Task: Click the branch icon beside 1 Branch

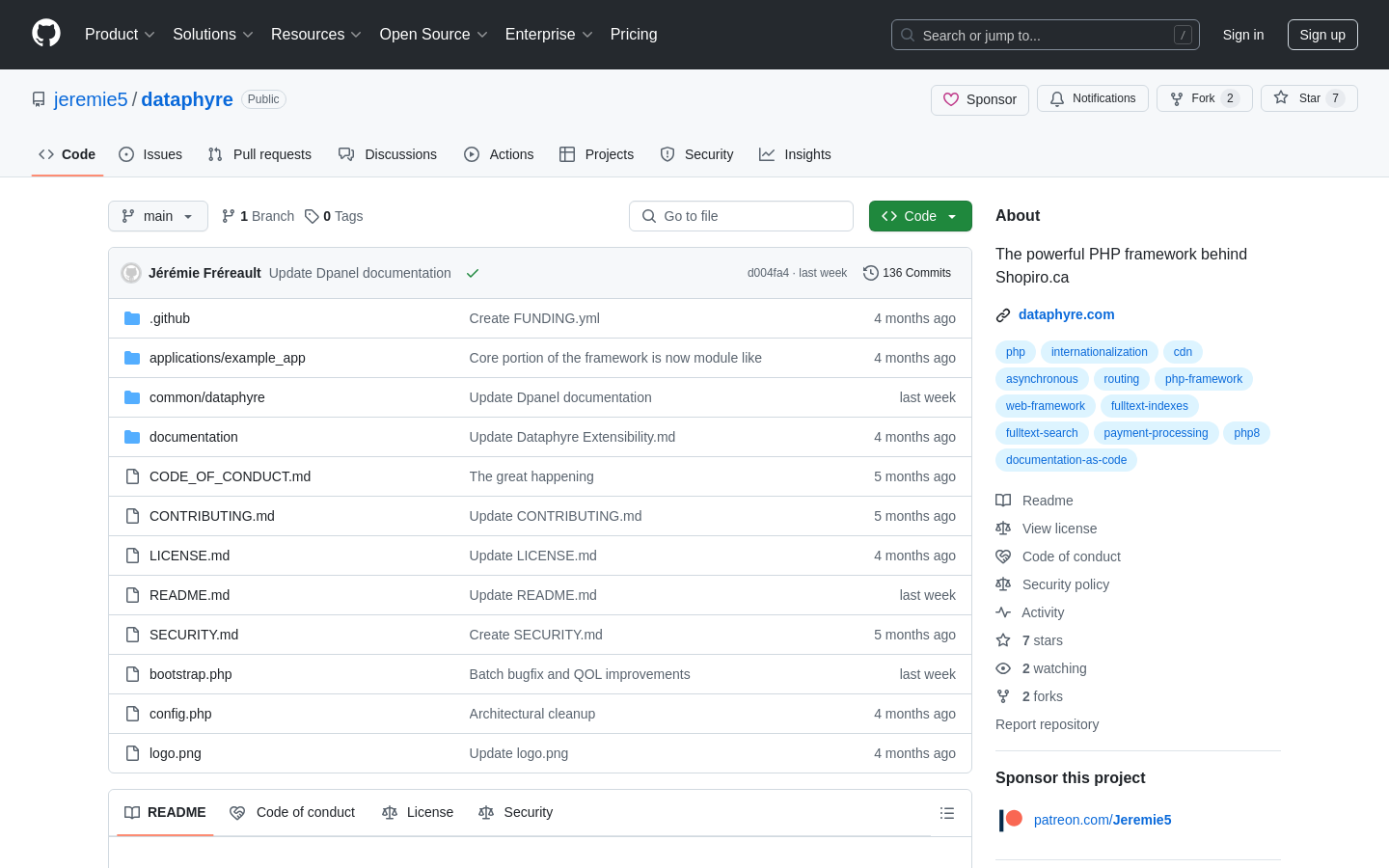Action: pos(229,216)
